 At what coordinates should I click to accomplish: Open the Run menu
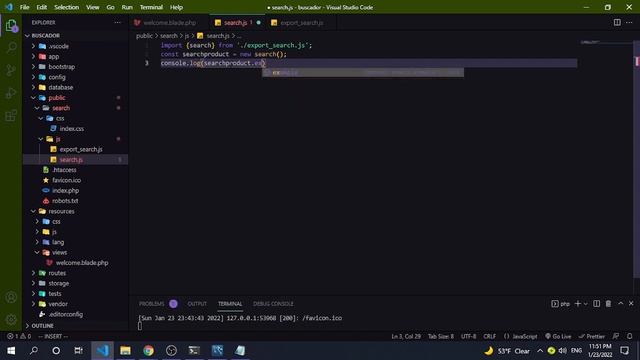tap(127, 7)
